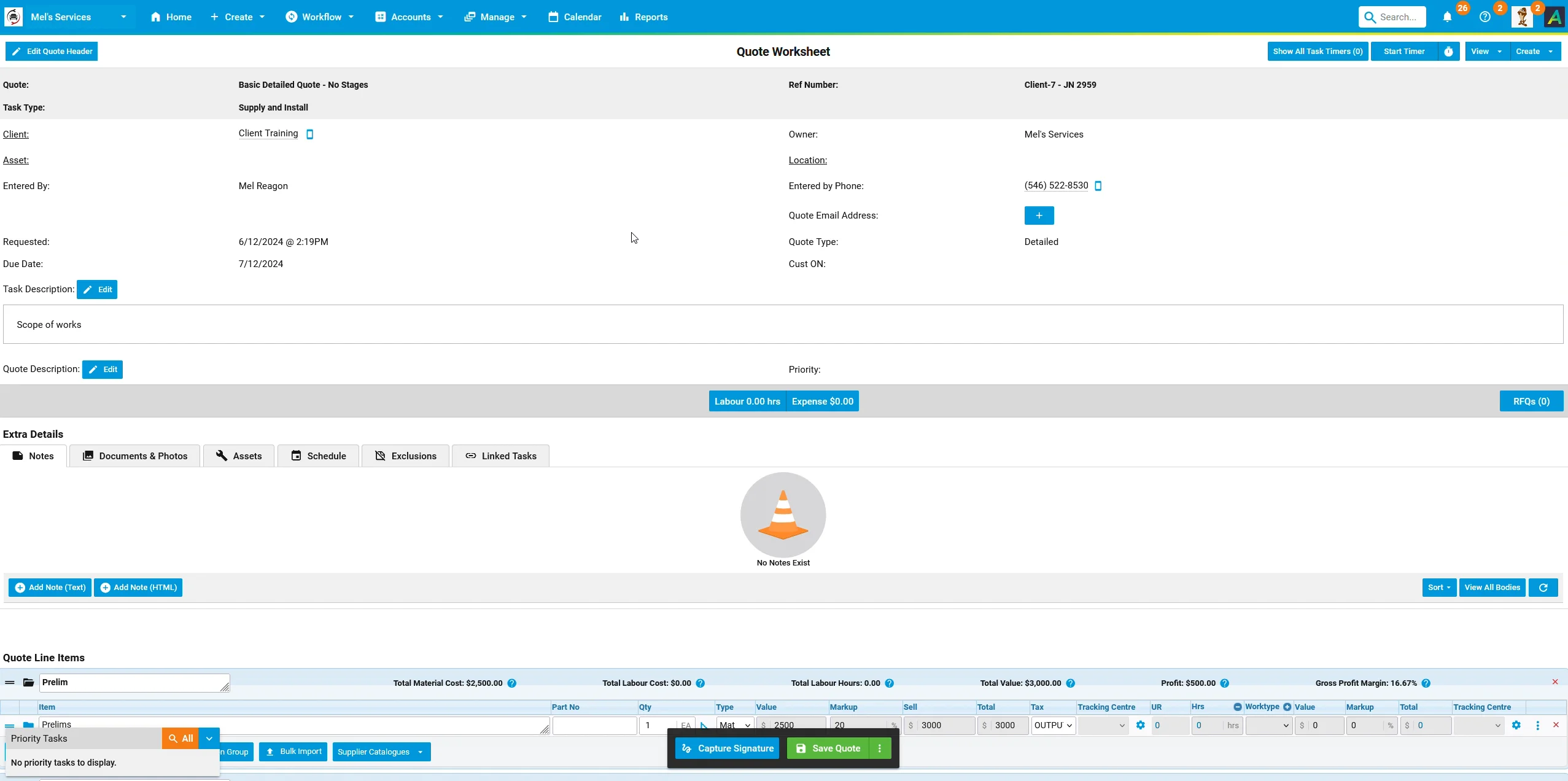Copy Client Training using the copy icon
This screenshot has height=781, width=1568.
[309, 134]
